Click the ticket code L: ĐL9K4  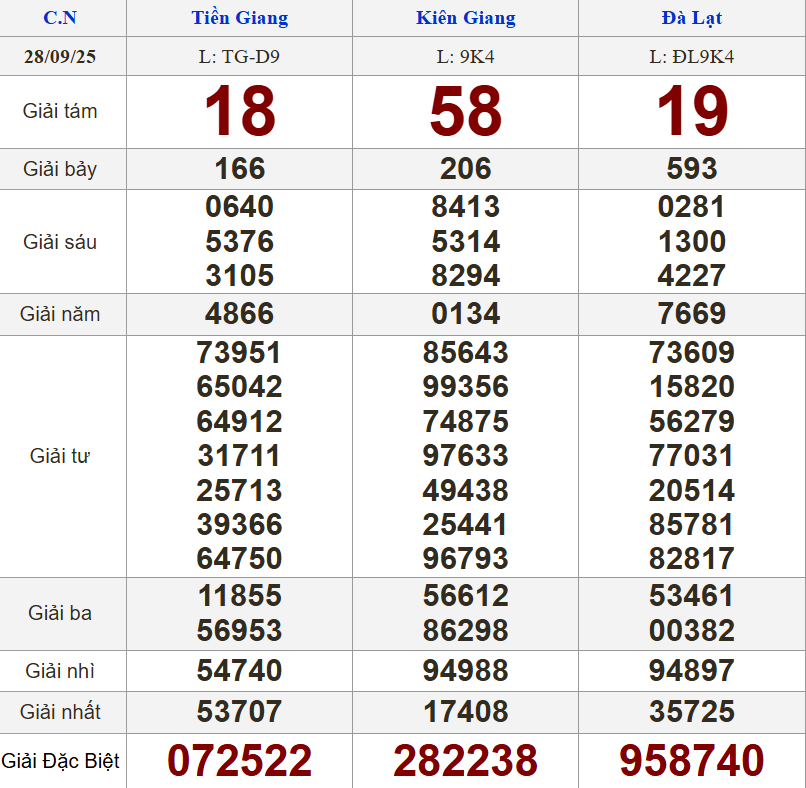click(691, 56)
